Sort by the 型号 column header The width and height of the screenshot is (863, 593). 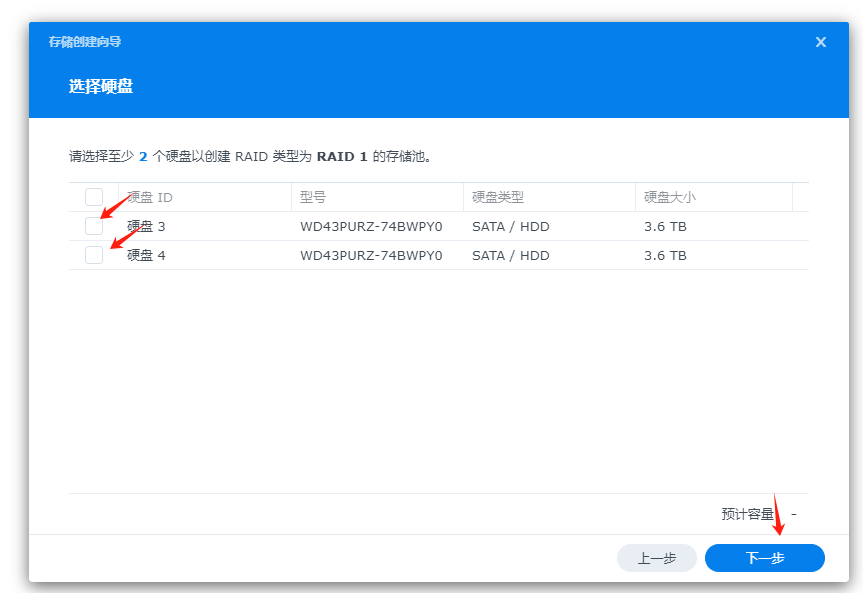[377, 197]
